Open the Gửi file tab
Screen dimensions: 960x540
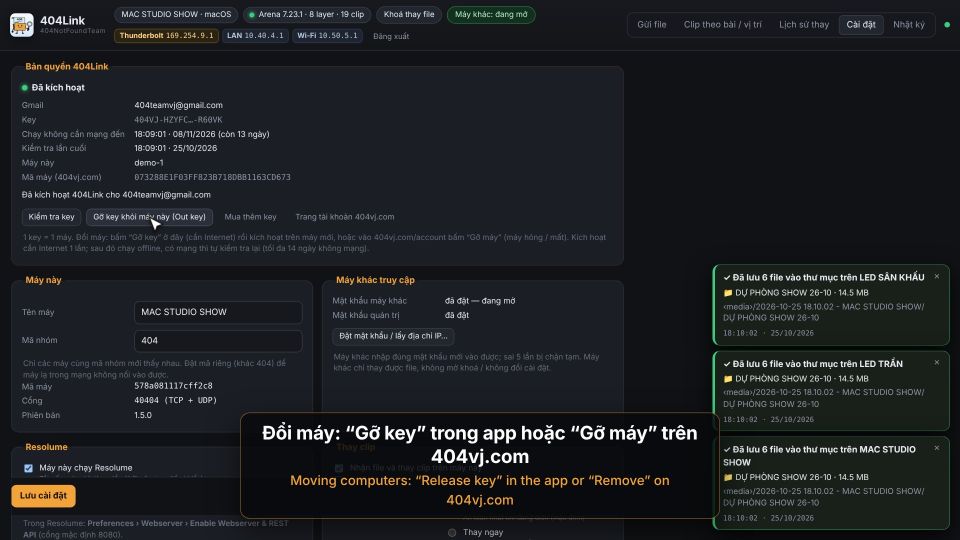[x=651, y=24]
